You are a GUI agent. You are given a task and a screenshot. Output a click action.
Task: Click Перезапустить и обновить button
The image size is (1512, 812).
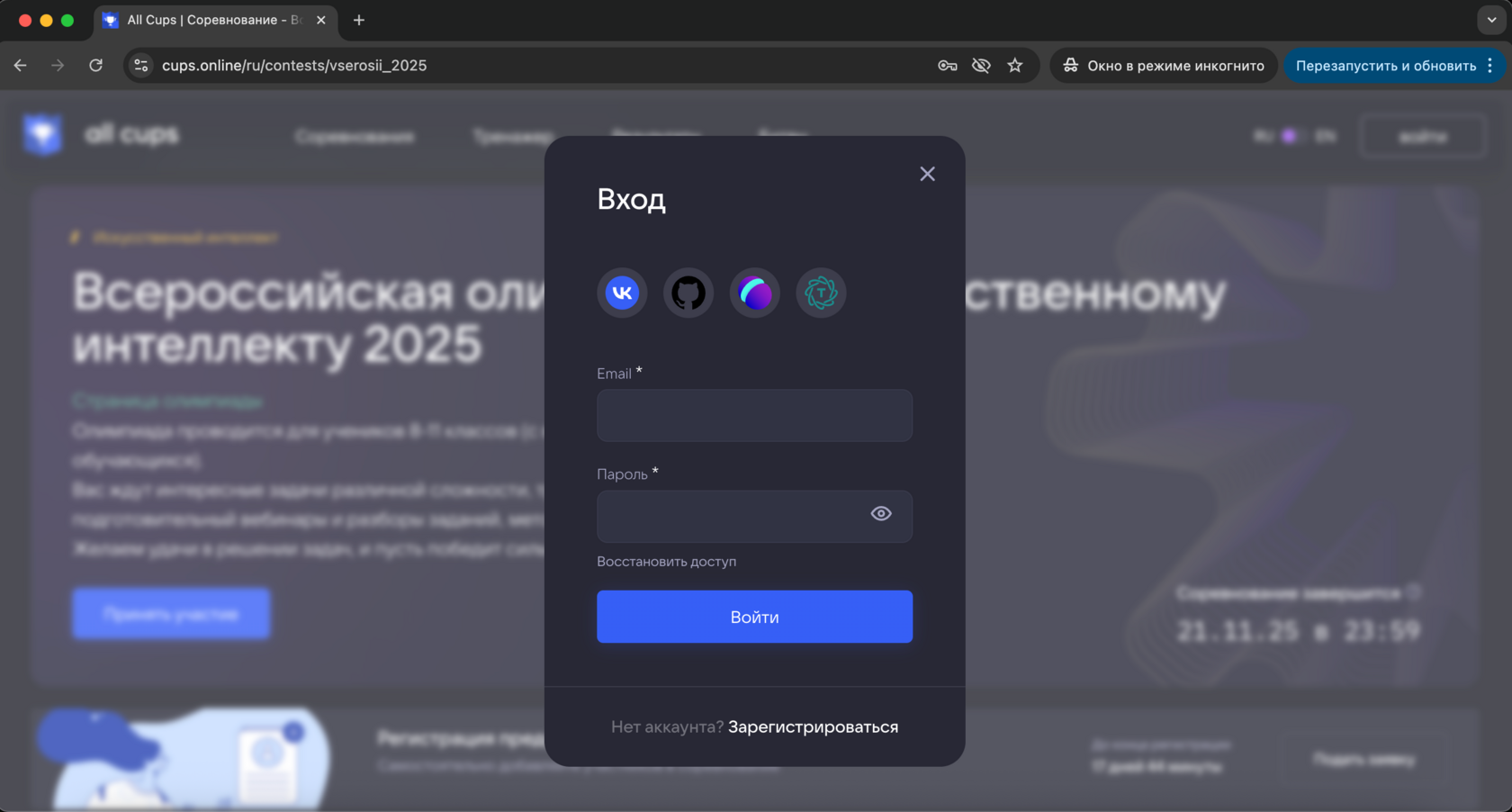point(1386,65)
